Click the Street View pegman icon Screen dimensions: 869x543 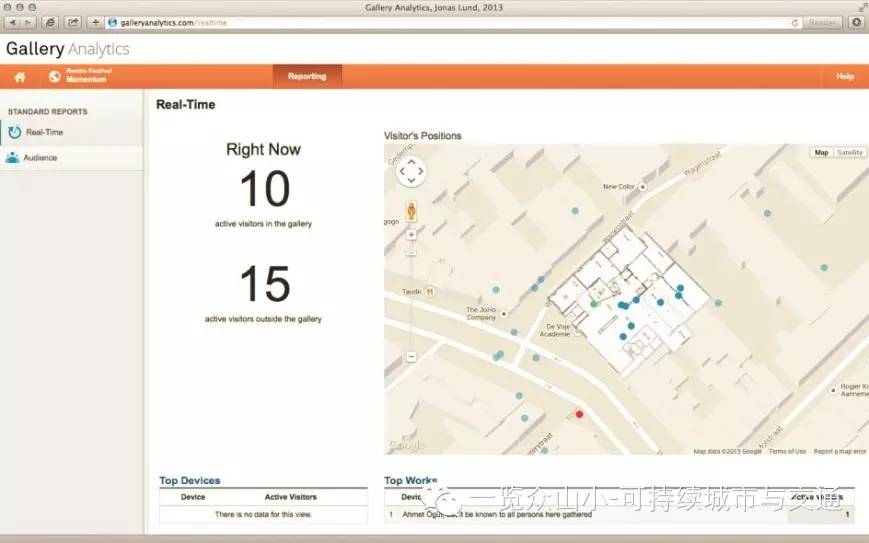pos(411,211)
